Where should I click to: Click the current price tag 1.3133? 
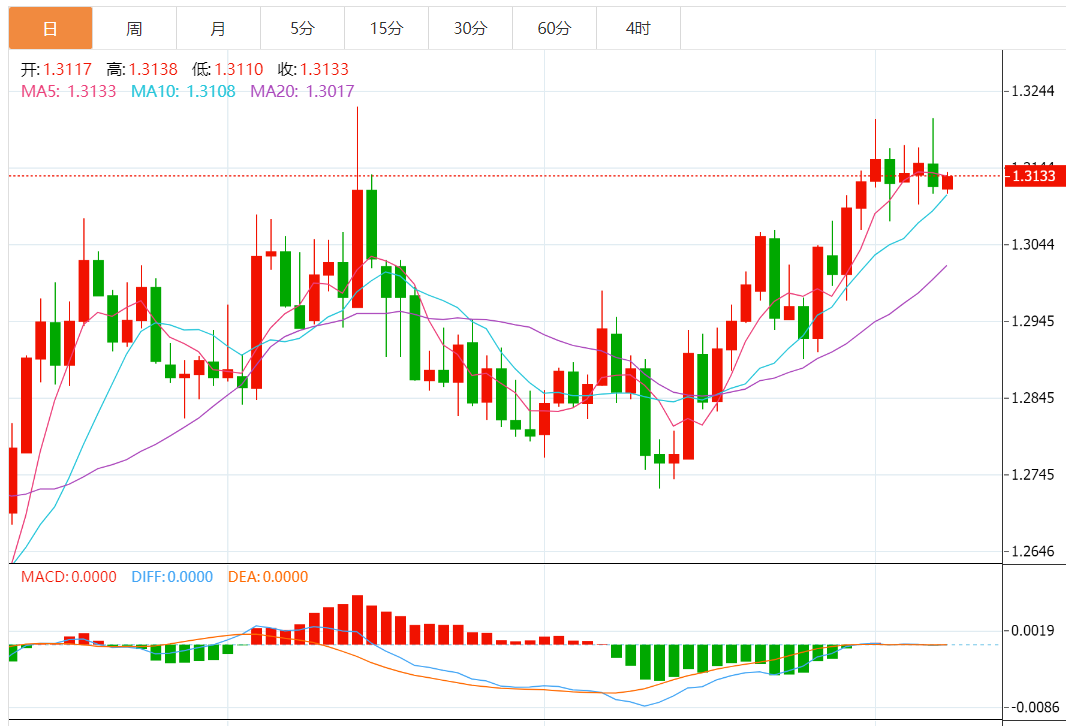[x=1033, y=176]
